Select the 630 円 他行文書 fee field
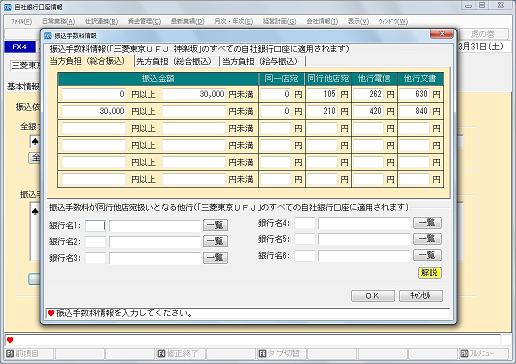This screenshot has width=516, height=364. tap(414, 94)
